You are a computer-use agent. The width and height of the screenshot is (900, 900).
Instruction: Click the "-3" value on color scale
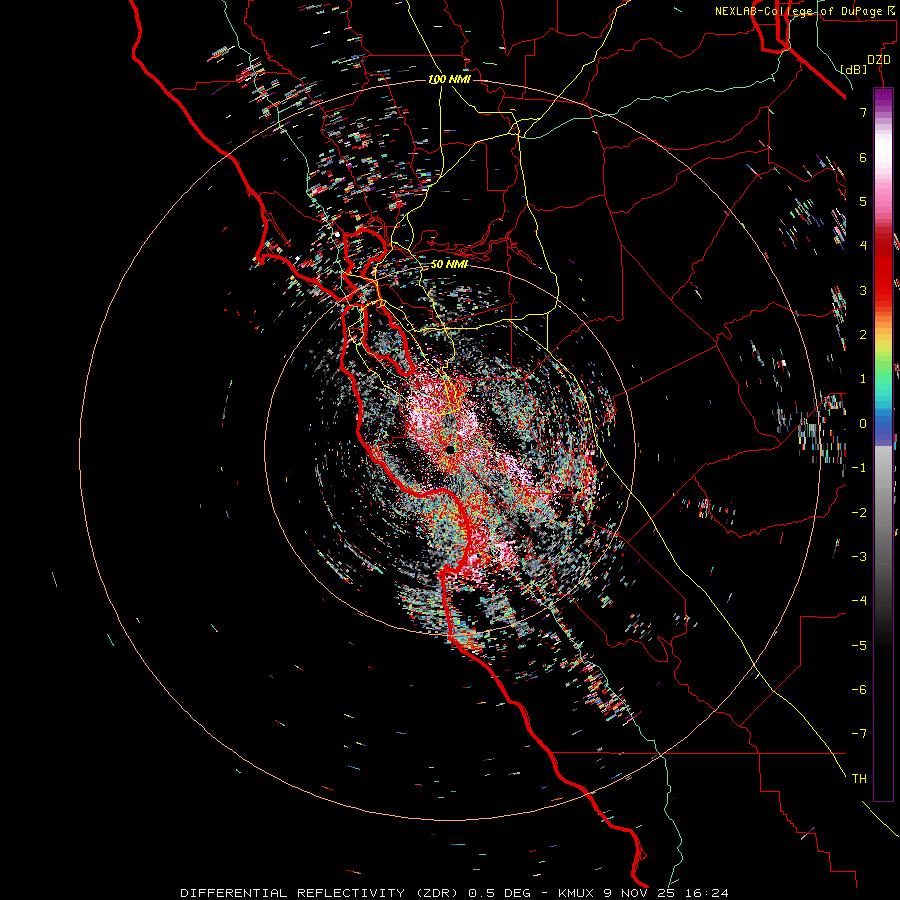[859, 557]
